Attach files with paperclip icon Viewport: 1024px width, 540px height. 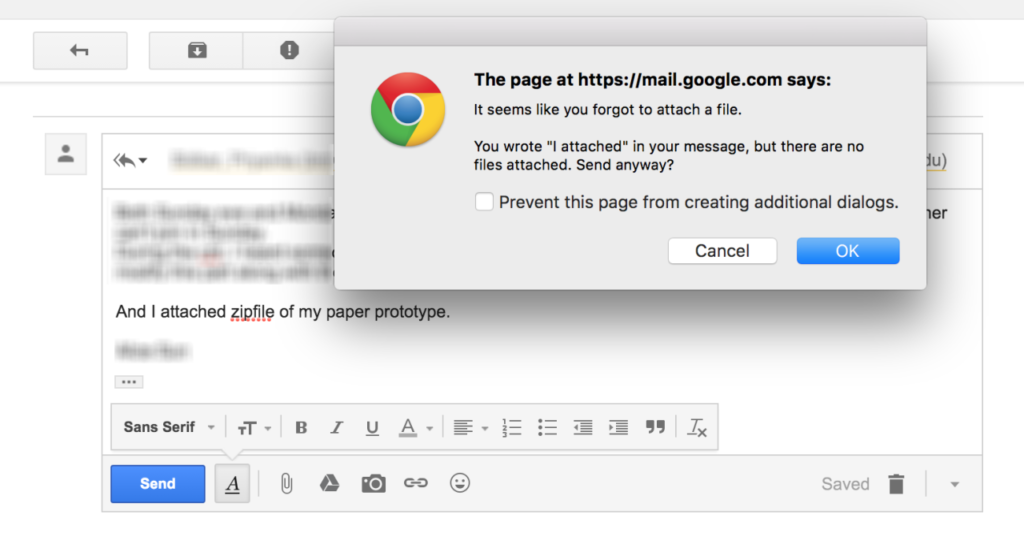tap(286, 484)
